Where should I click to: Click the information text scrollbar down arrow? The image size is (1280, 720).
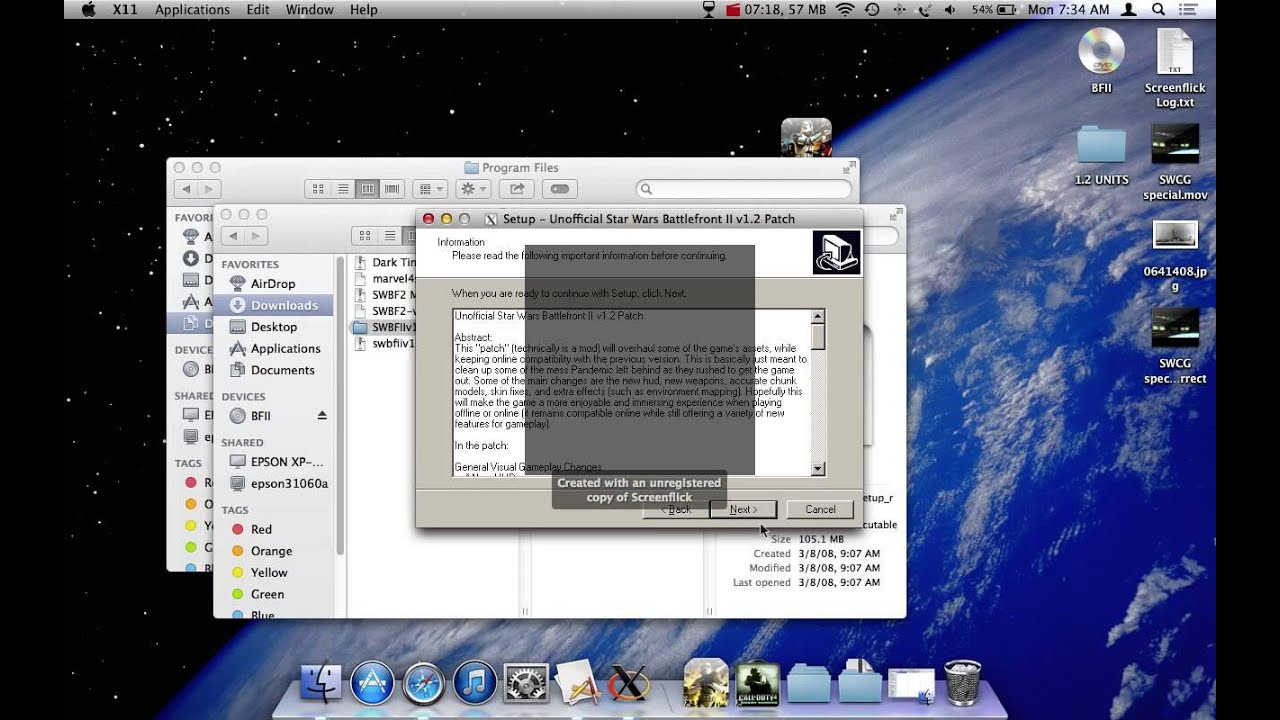click(x=818, y=468)
